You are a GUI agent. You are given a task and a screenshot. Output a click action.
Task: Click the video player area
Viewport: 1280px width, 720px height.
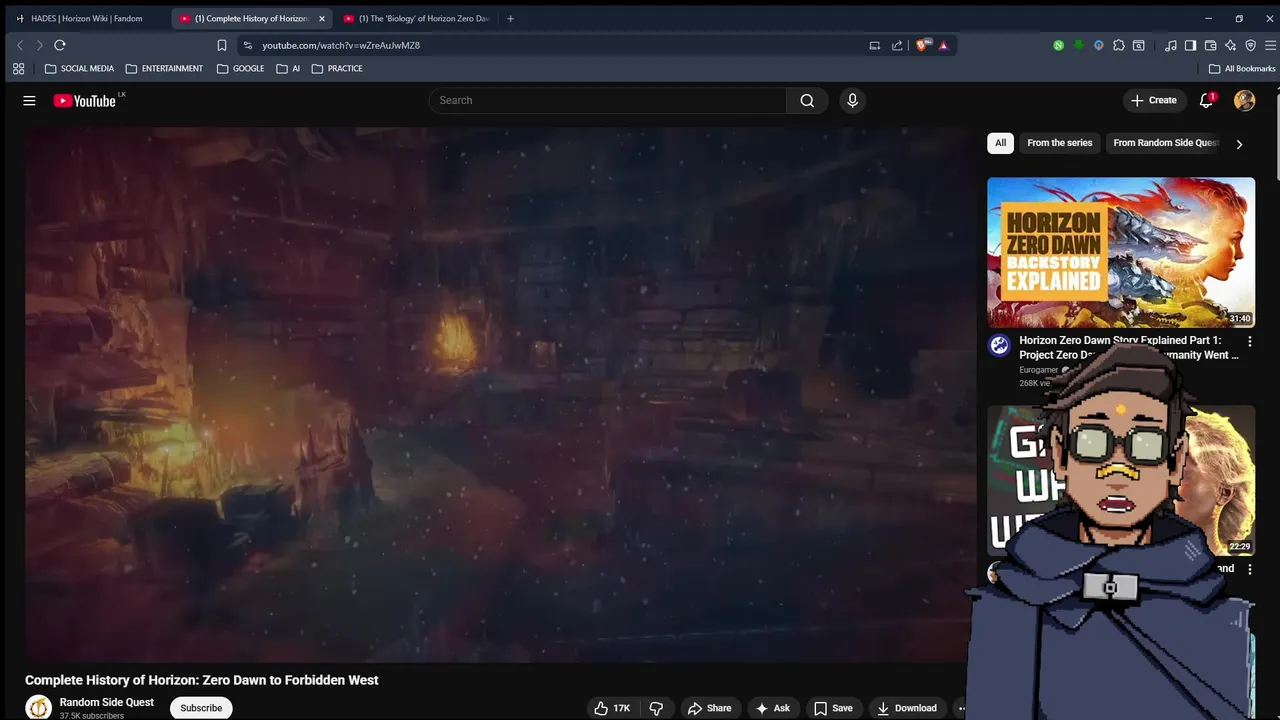coord(500,394)
